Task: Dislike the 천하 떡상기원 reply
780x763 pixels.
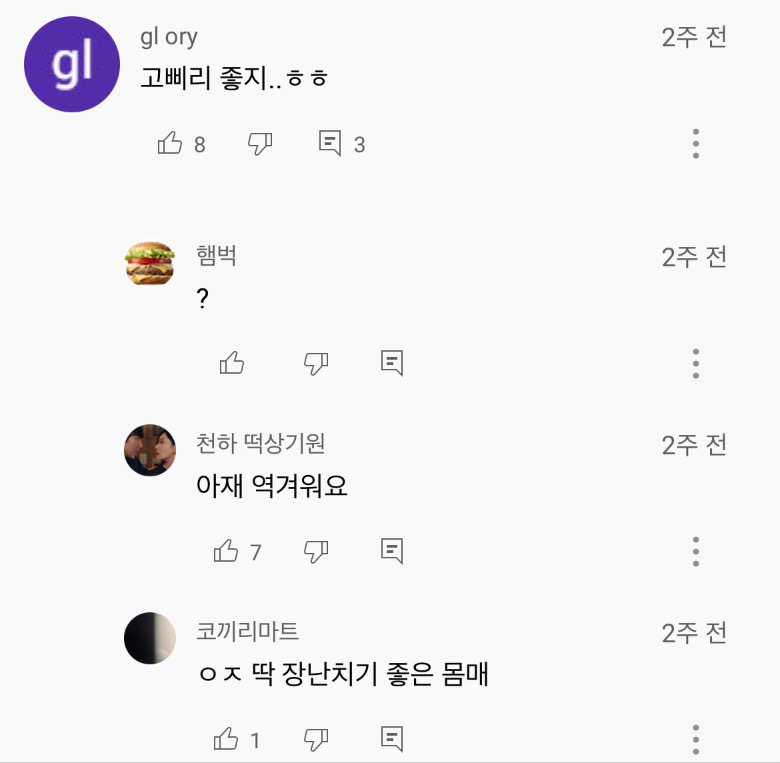Action: pyautogui.click(x=316, y=551)
